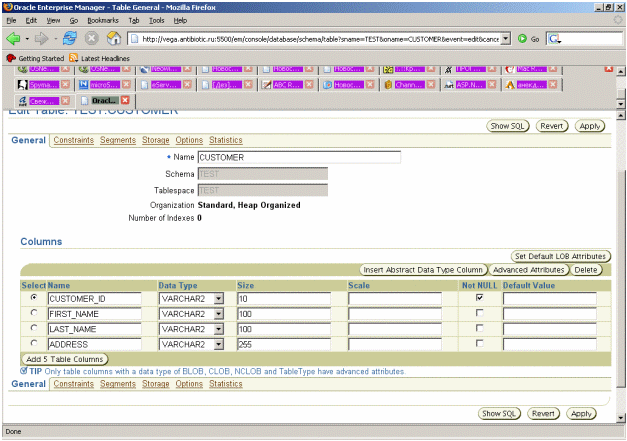Close the Oracl... browser tab

click(x=125, y=100)
